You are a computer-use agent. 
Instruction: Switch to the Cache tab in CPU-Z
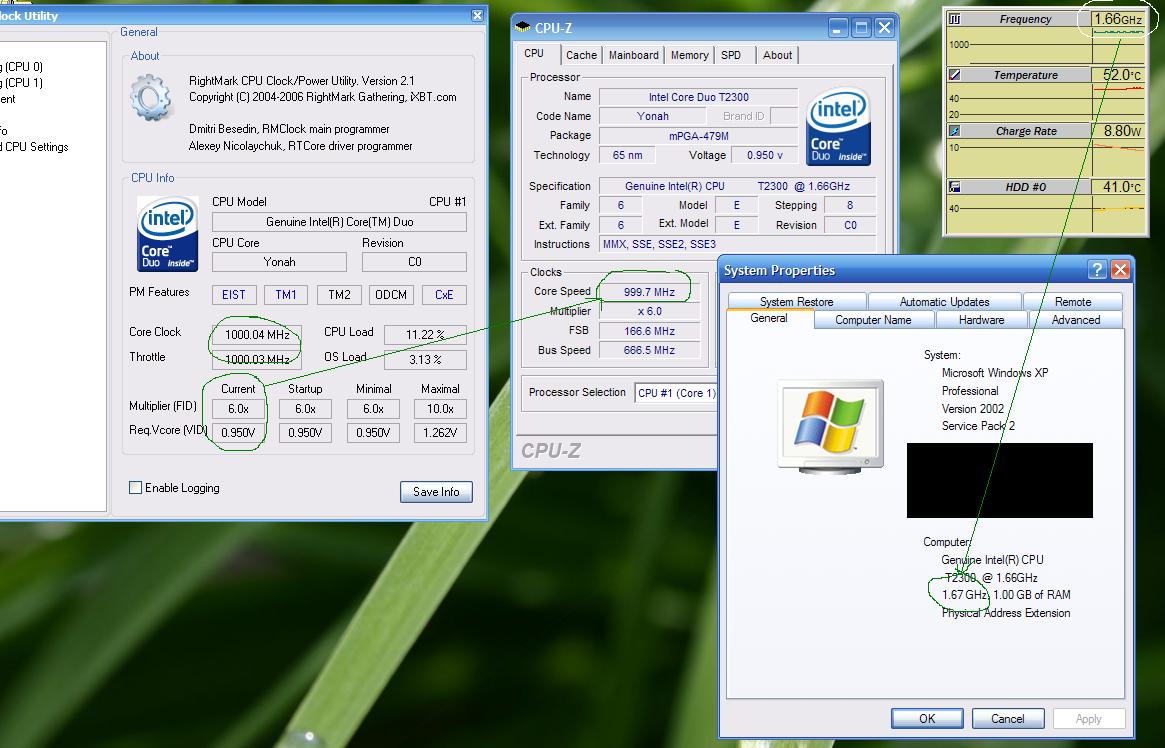pos(581,55)
